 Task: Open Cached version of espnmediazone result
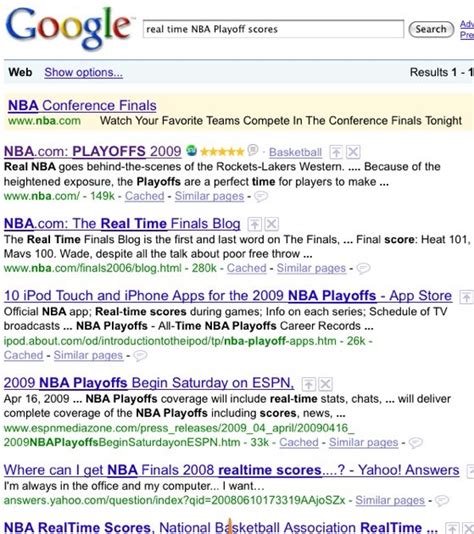pyautogui.click(x=299, y=442)
